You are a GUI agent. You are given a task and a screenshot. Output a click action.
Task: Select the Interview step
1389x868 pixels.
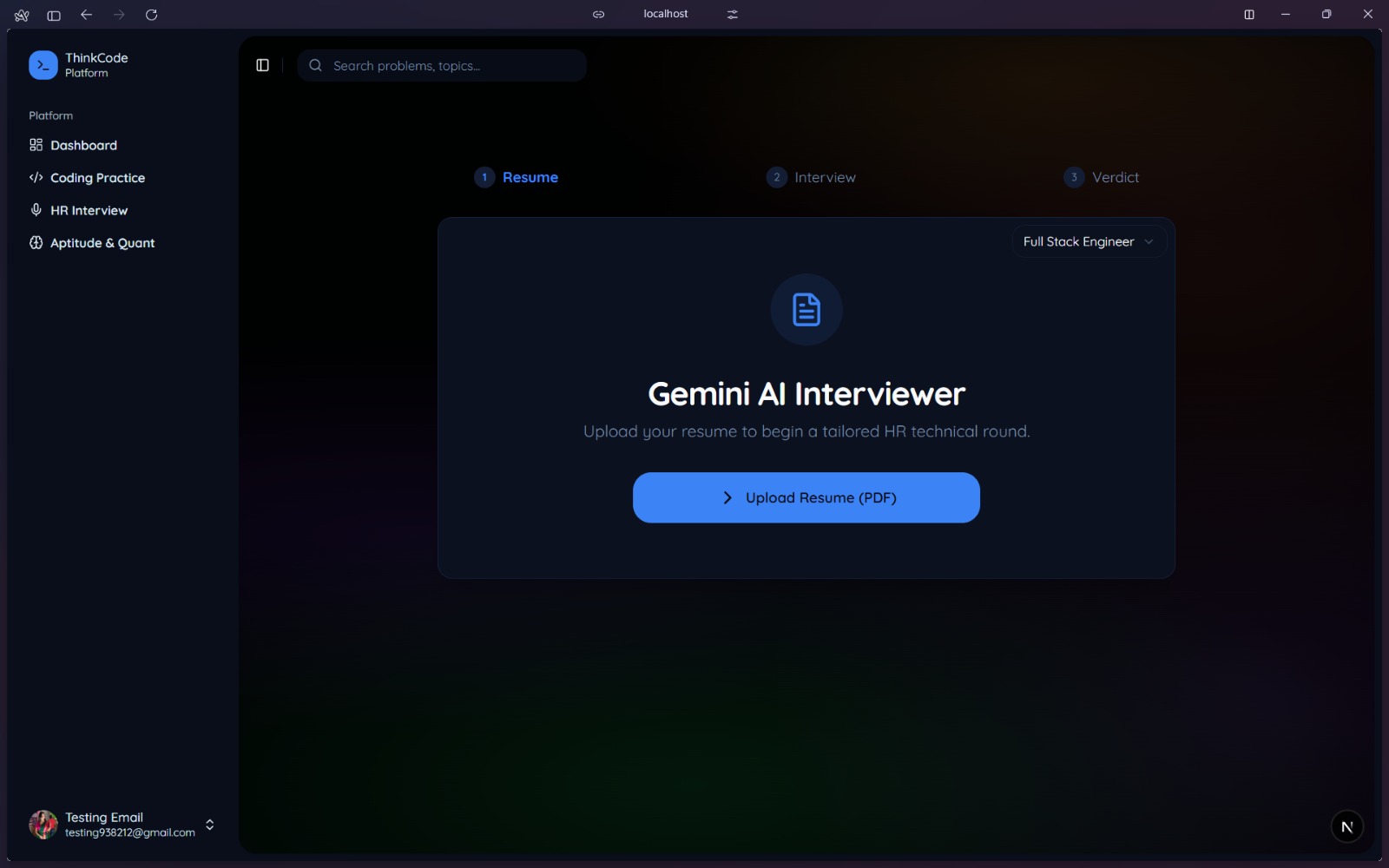[811, 177]
